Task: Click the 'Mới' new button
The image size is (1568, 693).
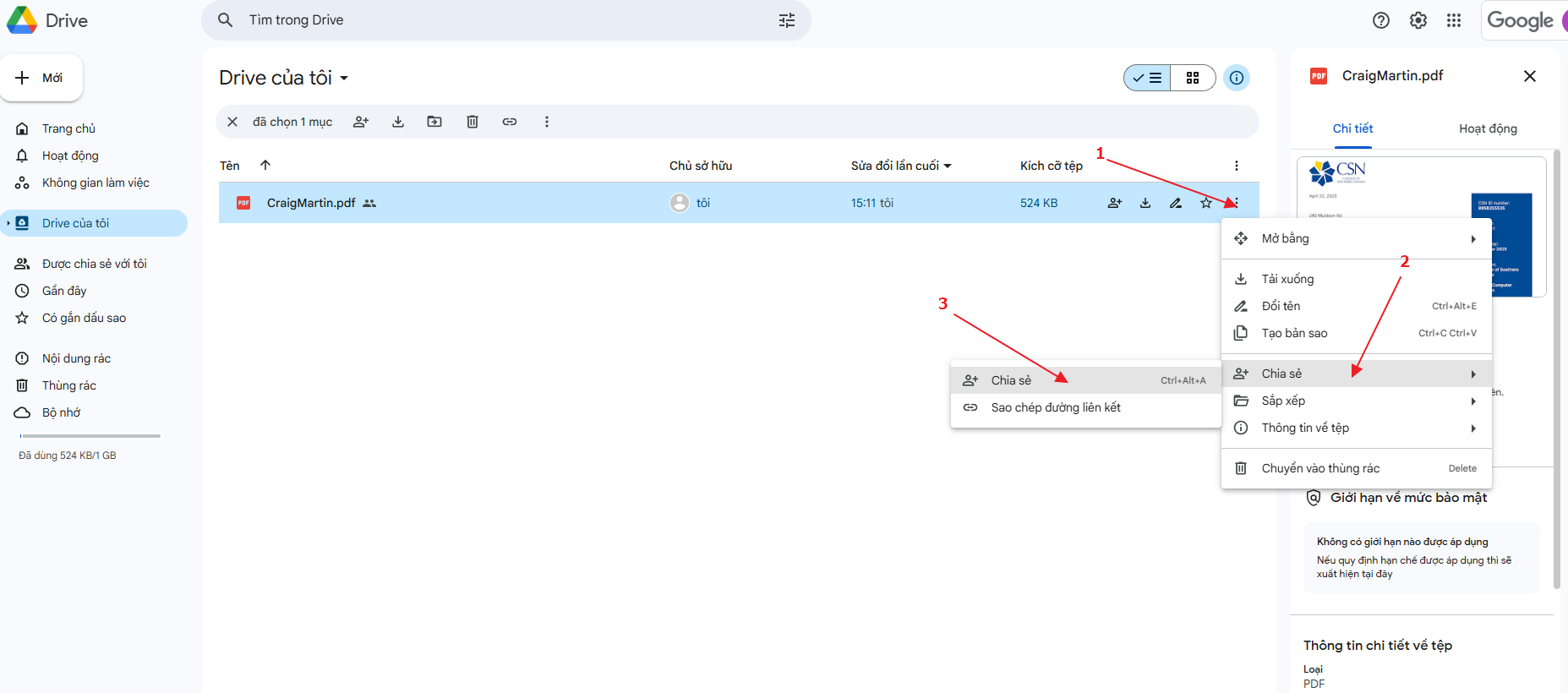Action: tap(41, 78)
